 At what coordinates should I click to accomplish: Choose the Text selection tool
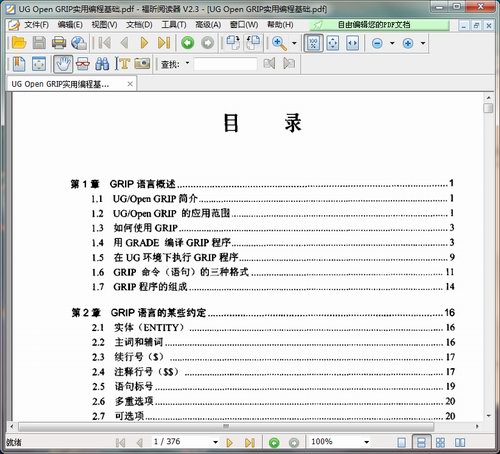click(x=122, y=64)
